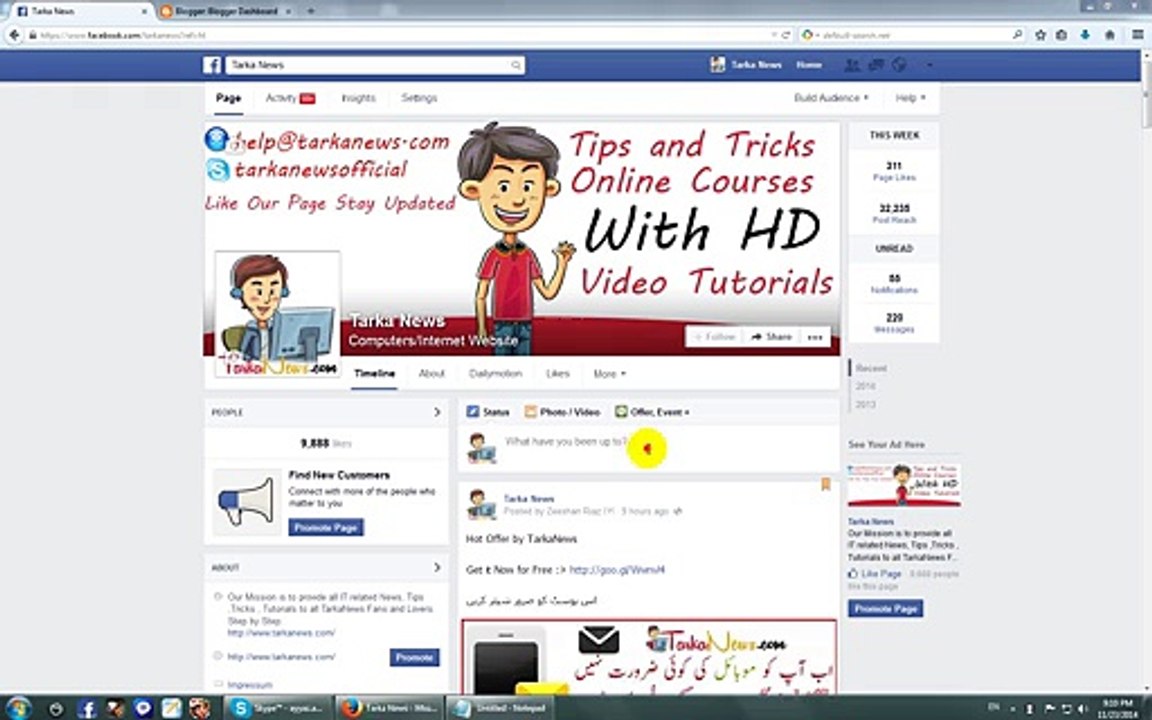Viewport: 1152px width, 720px height.
Task: Click the Home link in blue bar
Action: (809, 65)
